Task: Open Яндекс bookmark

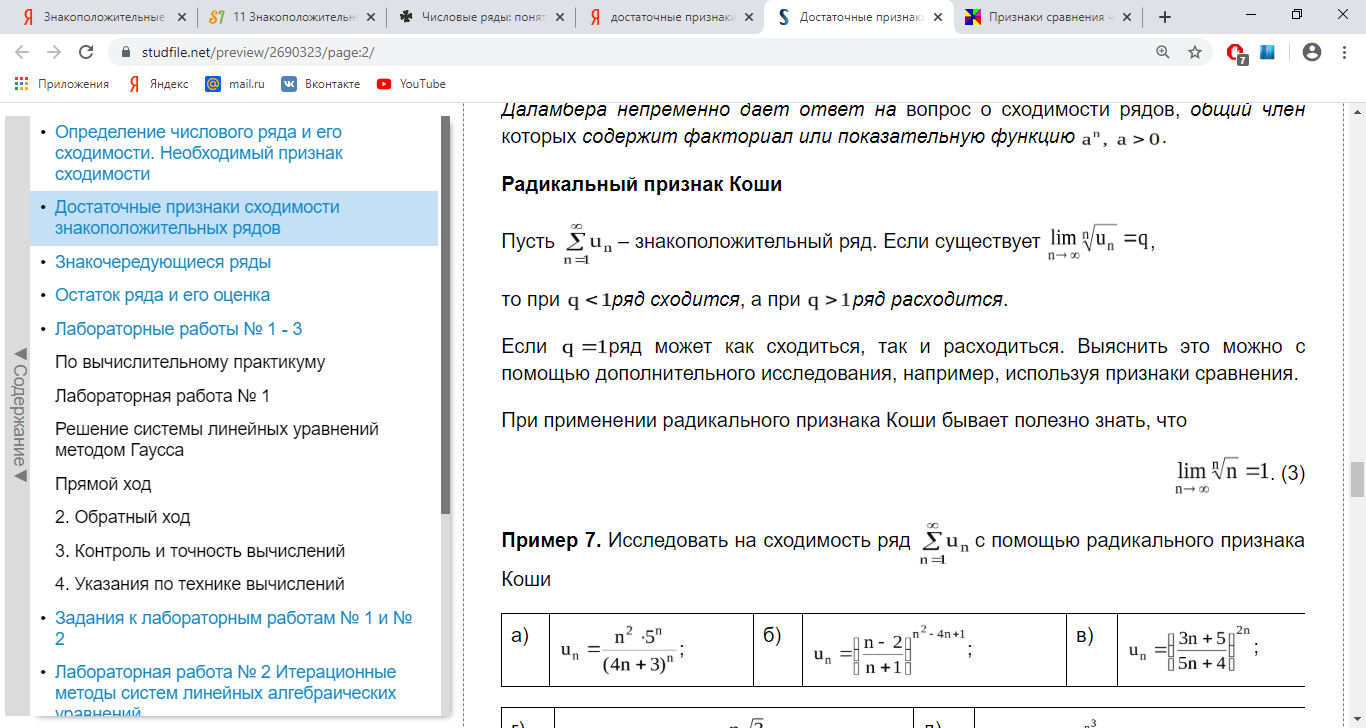Action: coord(158,84)
